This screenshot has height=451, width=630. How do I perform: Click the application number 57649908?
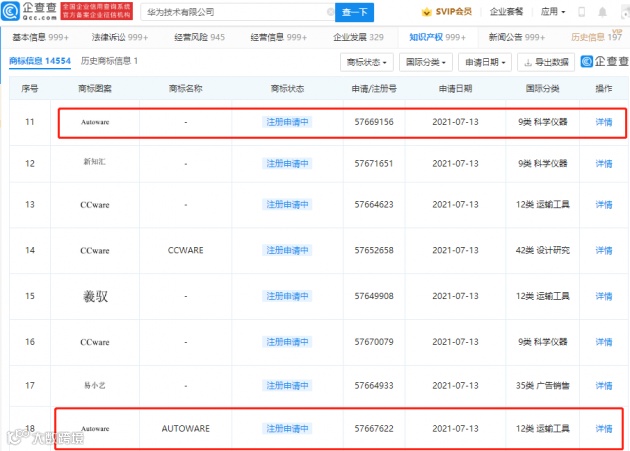coord(374,296)
